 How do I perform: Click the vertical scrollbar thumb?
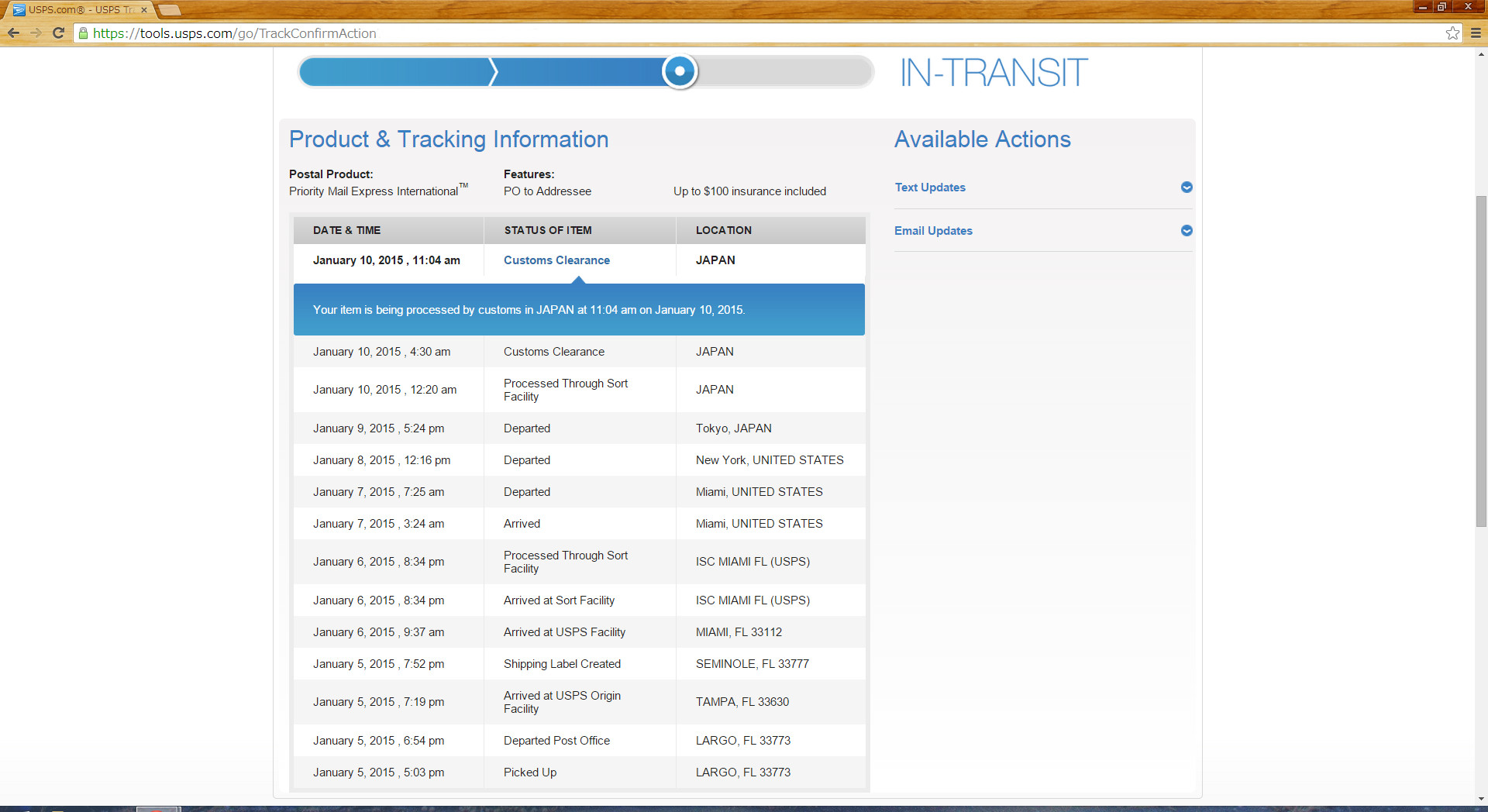tap(1481, 360)
